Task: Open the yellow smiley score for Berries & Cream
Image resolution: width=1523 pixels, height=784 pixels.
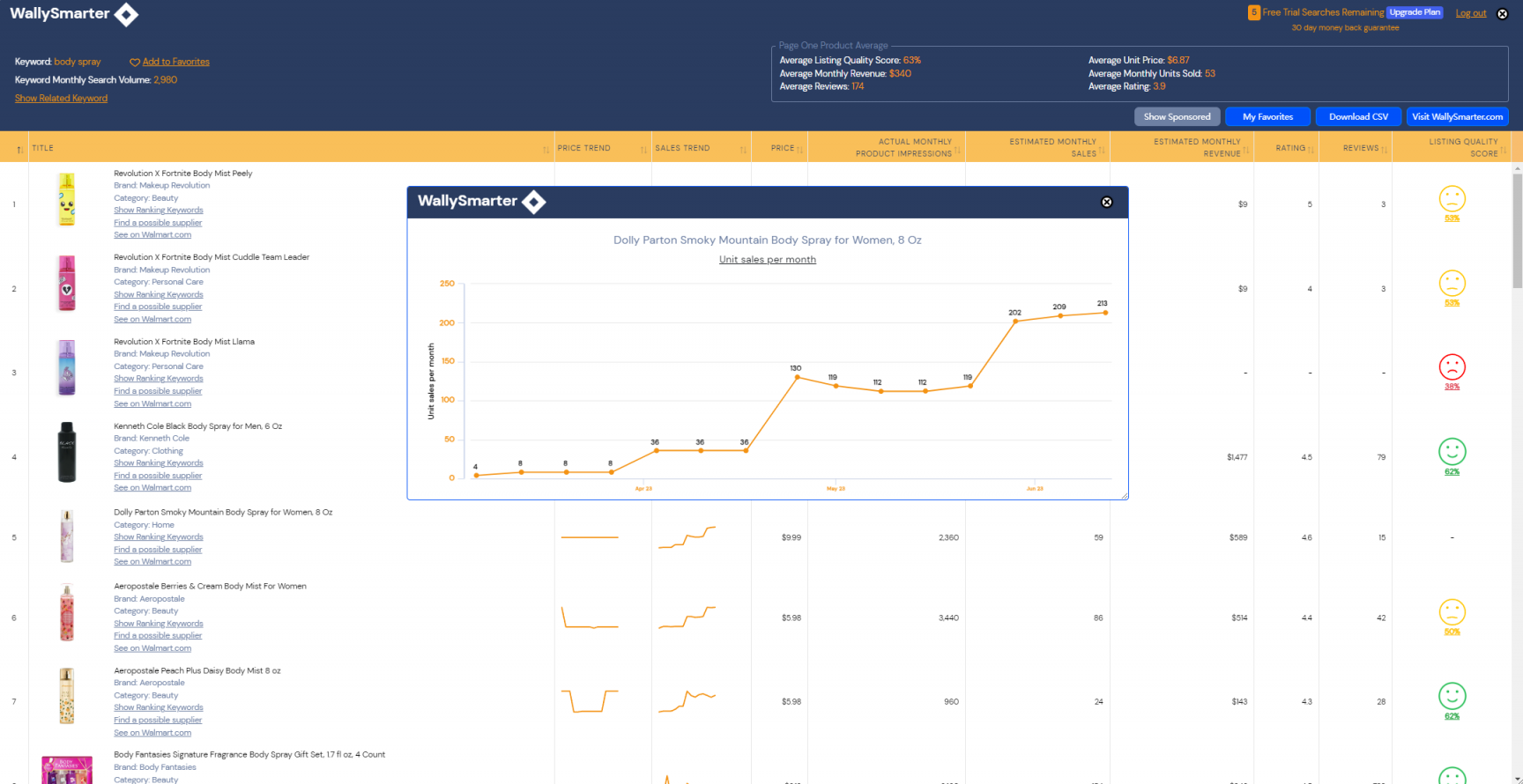Action: [x=1452, y=612]
